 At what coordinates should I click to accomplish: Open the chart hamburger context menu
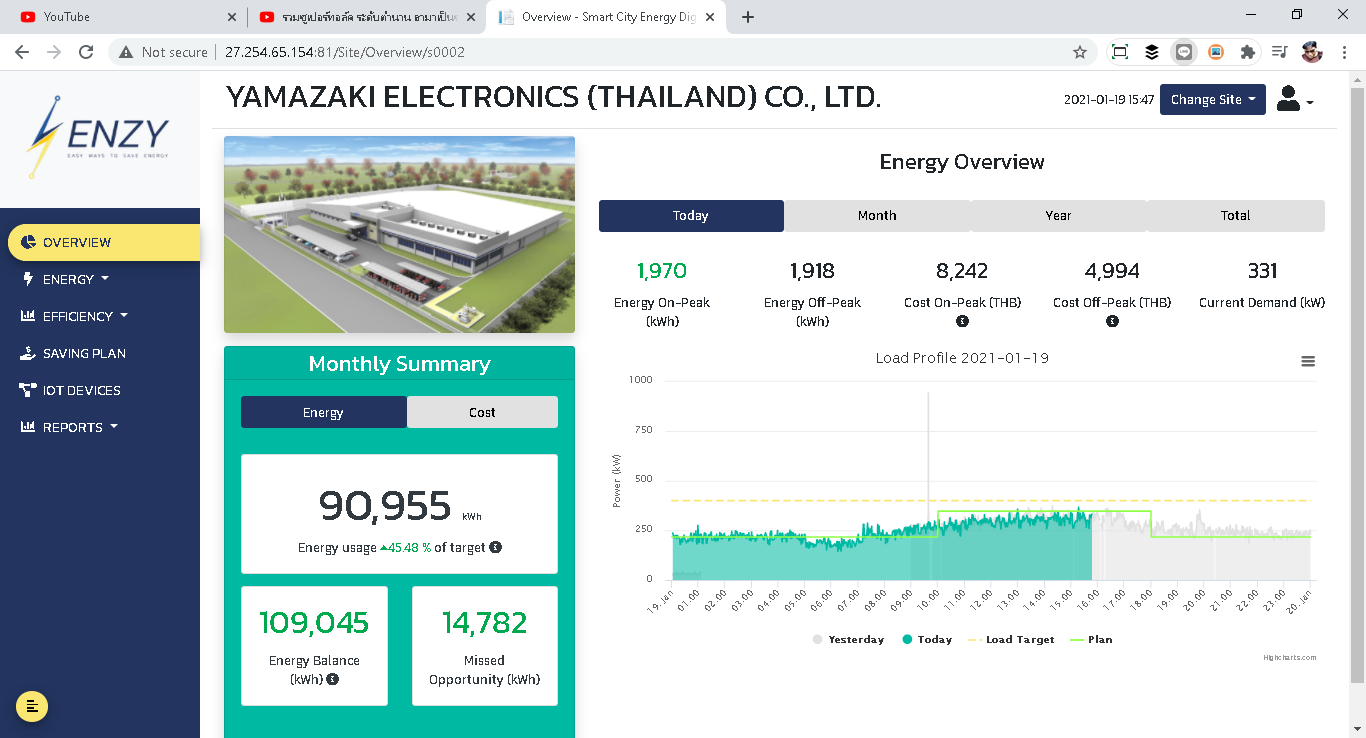1308,362
